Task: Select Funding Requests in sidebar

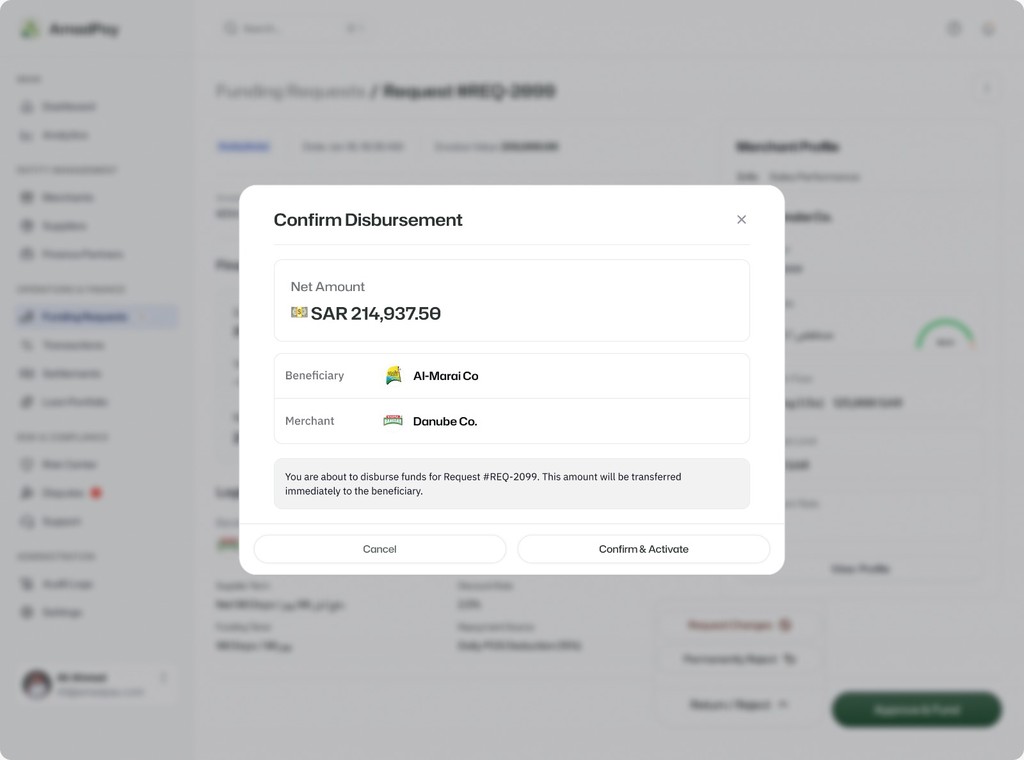Action: (x=84, y=317)
